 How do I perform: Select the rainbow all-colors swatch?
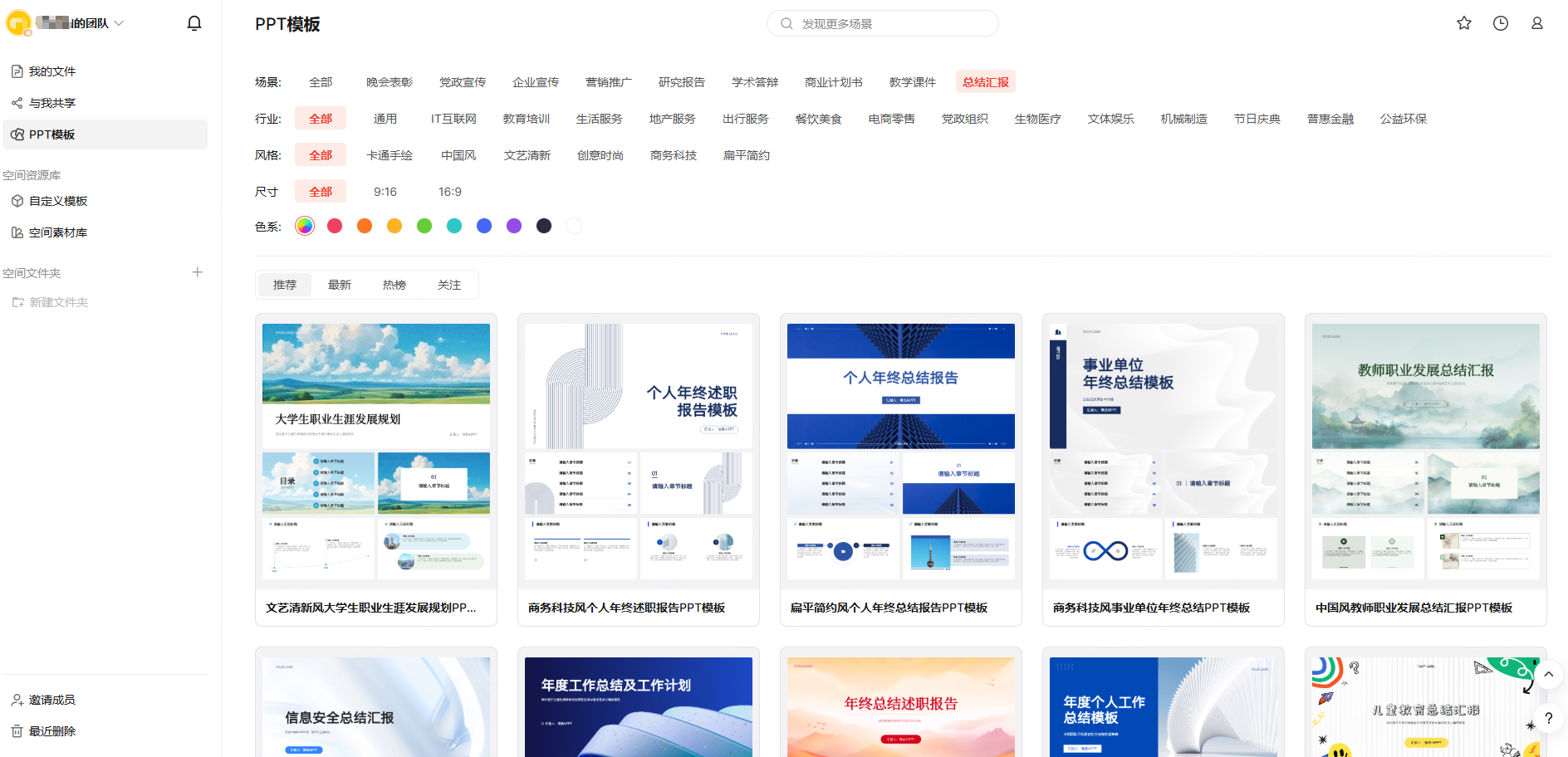click(x=305, y=226)
